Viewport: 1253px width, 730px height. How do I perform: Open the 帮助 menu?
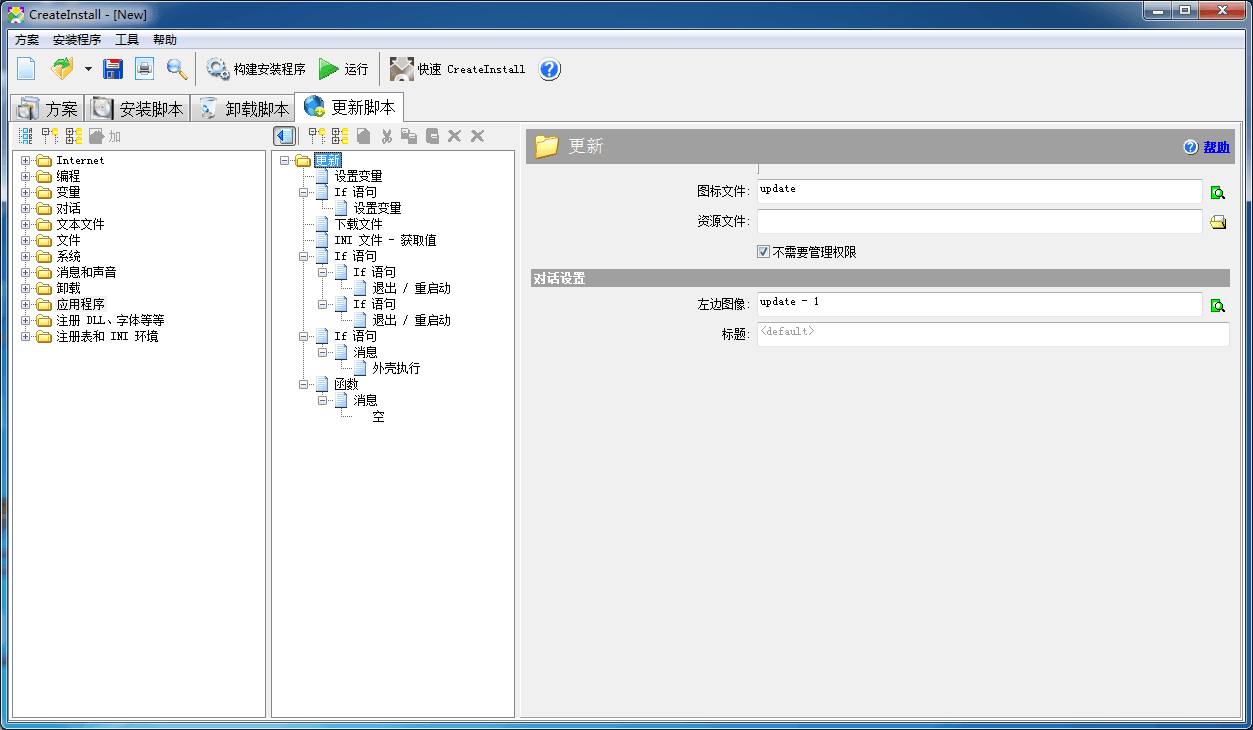165,40
